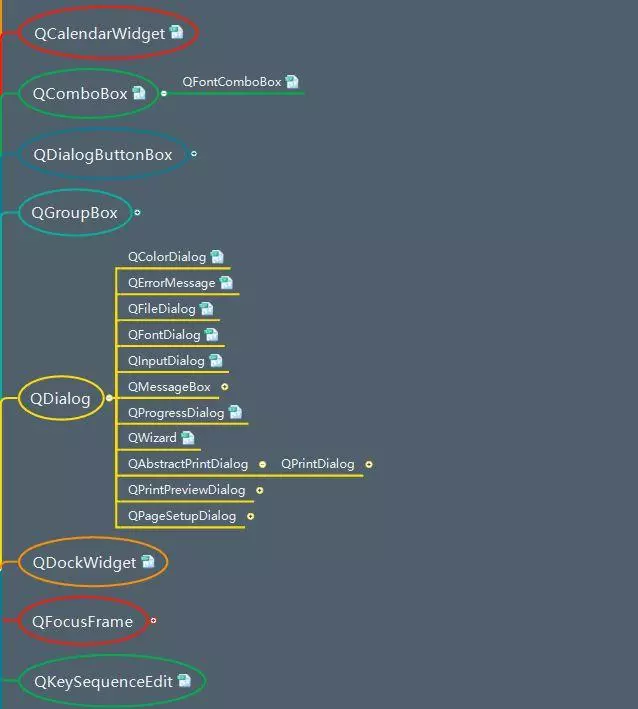The height and width of the screenshot is (709, 638).
Task: Open the note icon beside QInputDialog
Action: [x=216, y=360]
